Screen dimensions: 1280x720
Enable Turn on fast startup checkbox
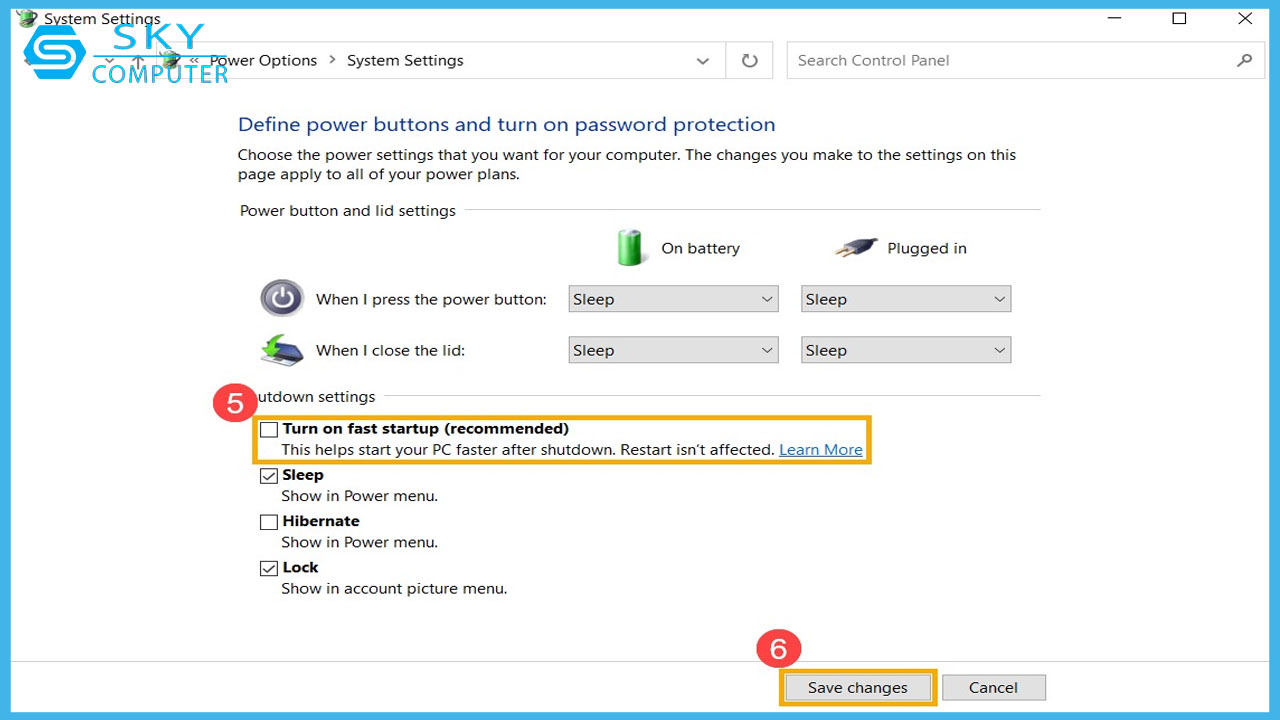click(269, 430)
